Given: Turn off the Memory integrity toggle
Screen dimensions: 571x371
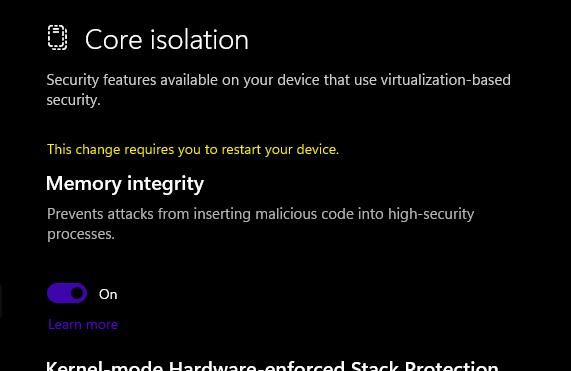Looking at the screenshot, I should pos(67,293).
